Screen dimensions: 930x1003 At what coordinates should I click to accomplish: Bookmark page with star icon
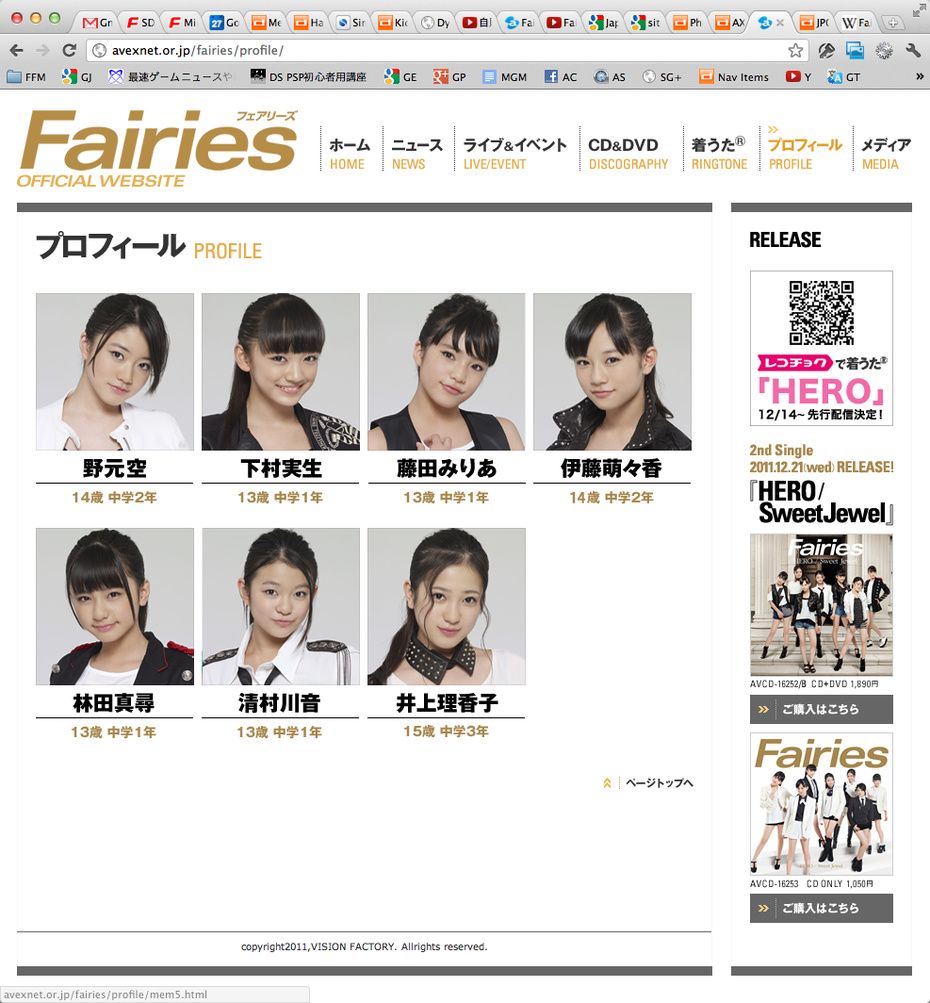point(795,51)
